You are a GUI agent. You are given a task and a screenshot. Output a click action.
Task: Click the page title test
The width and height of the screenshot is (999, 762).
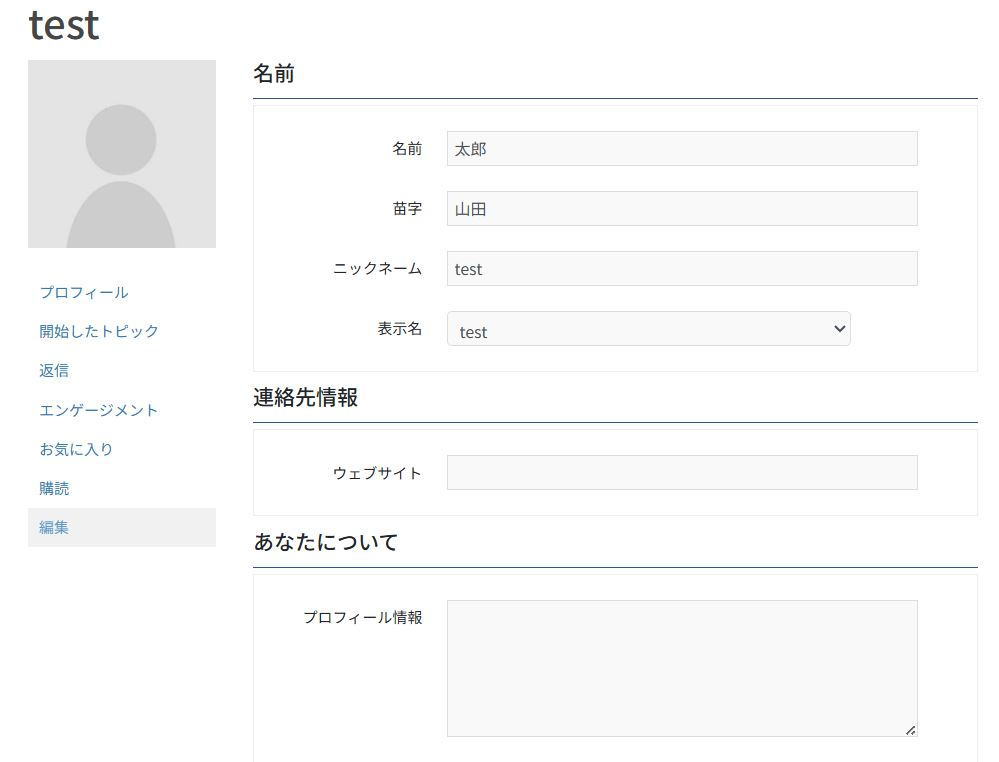point(63,24)
